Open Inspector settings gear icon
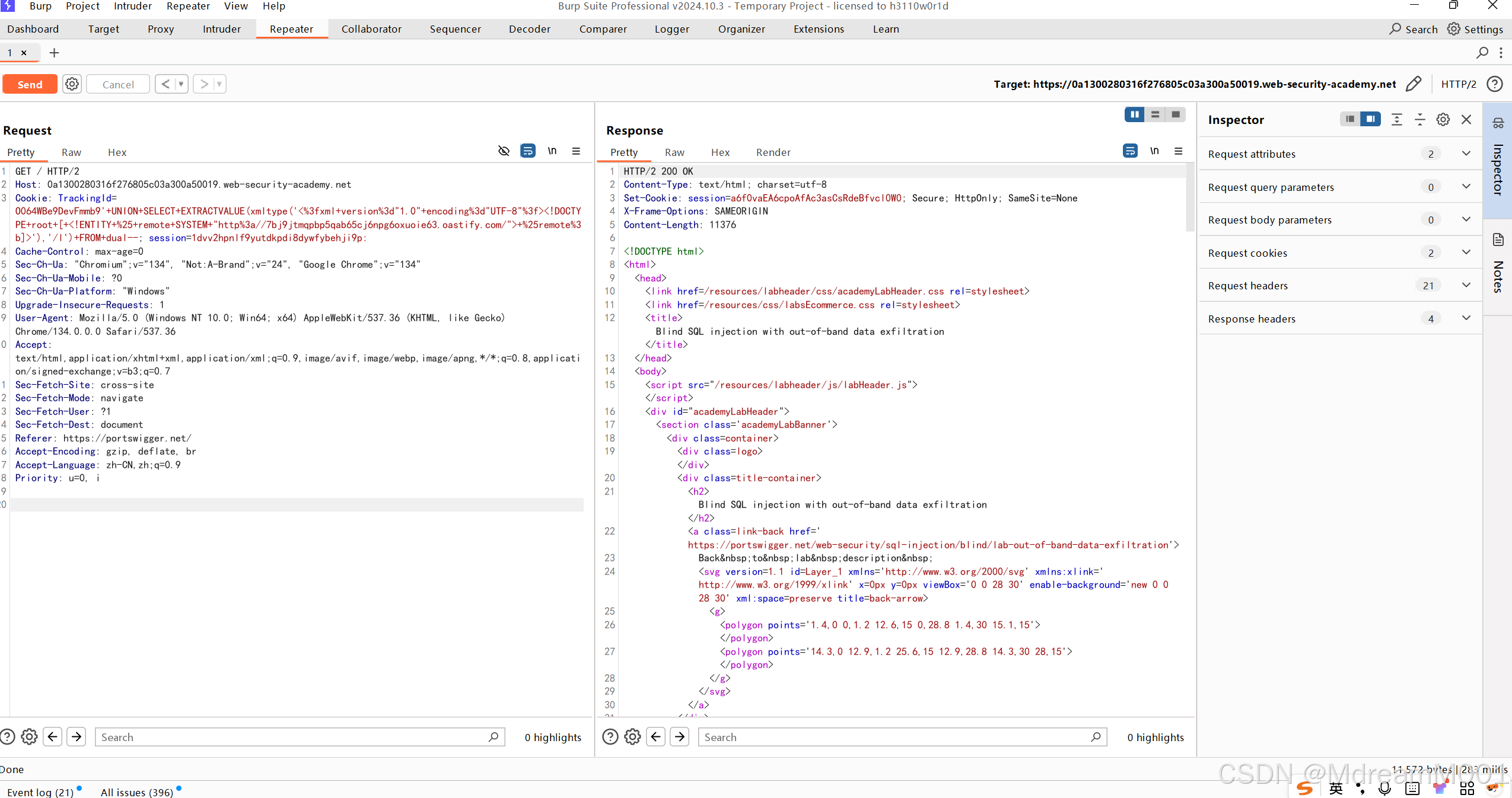Viewport: 1512px width, 798px height. click(x=1443, y=120)
